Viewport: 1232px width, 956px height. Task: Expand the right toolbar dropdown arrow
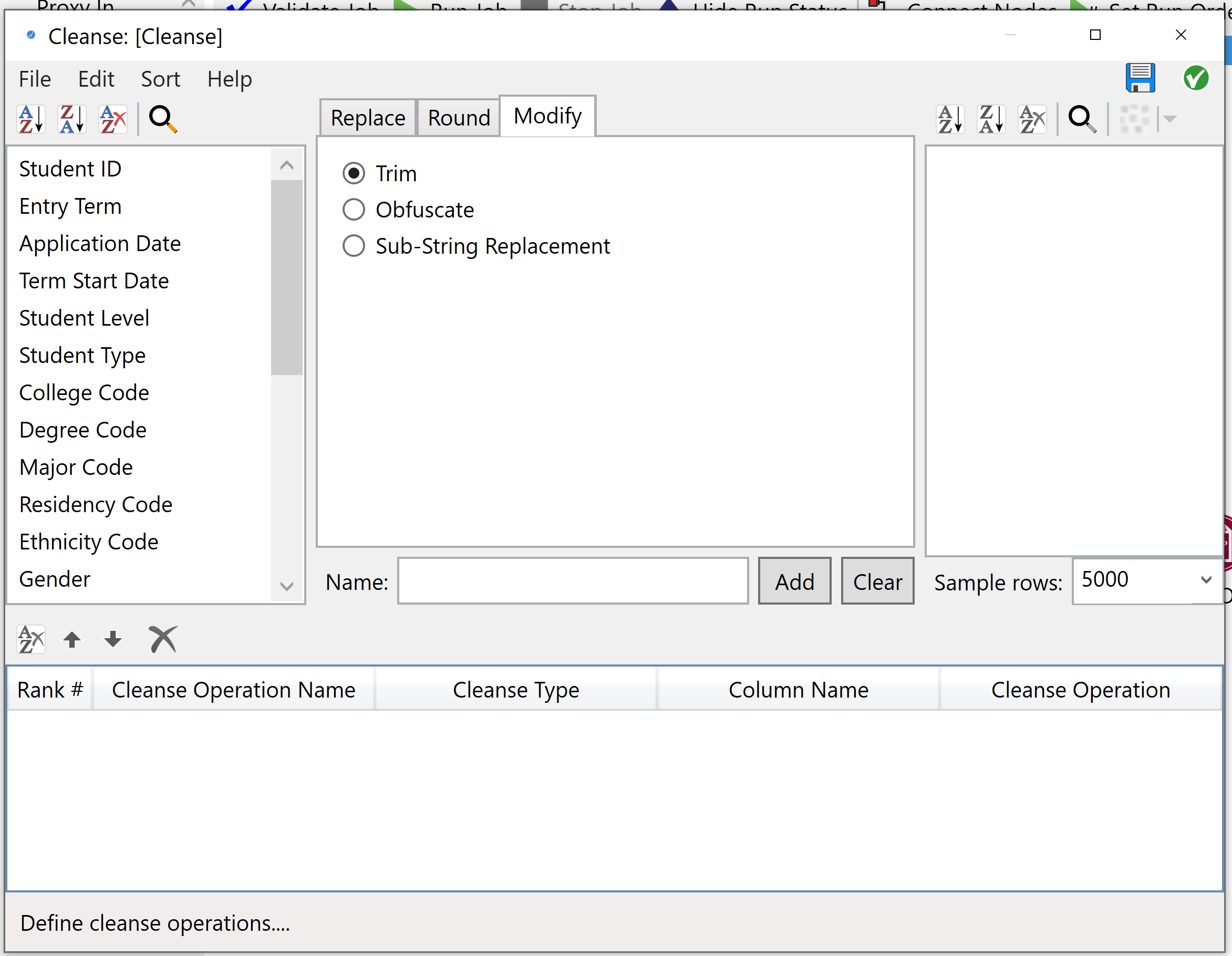click(x=1170, y=119)
